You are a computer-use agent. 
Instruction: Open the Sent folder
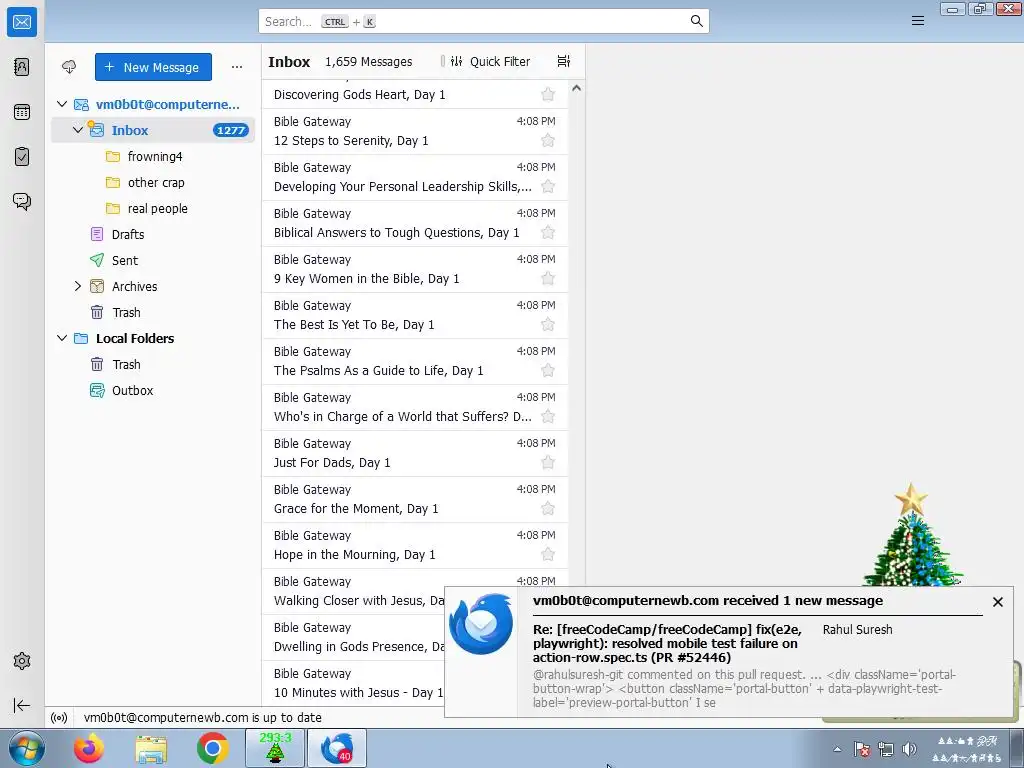[153, 261]
